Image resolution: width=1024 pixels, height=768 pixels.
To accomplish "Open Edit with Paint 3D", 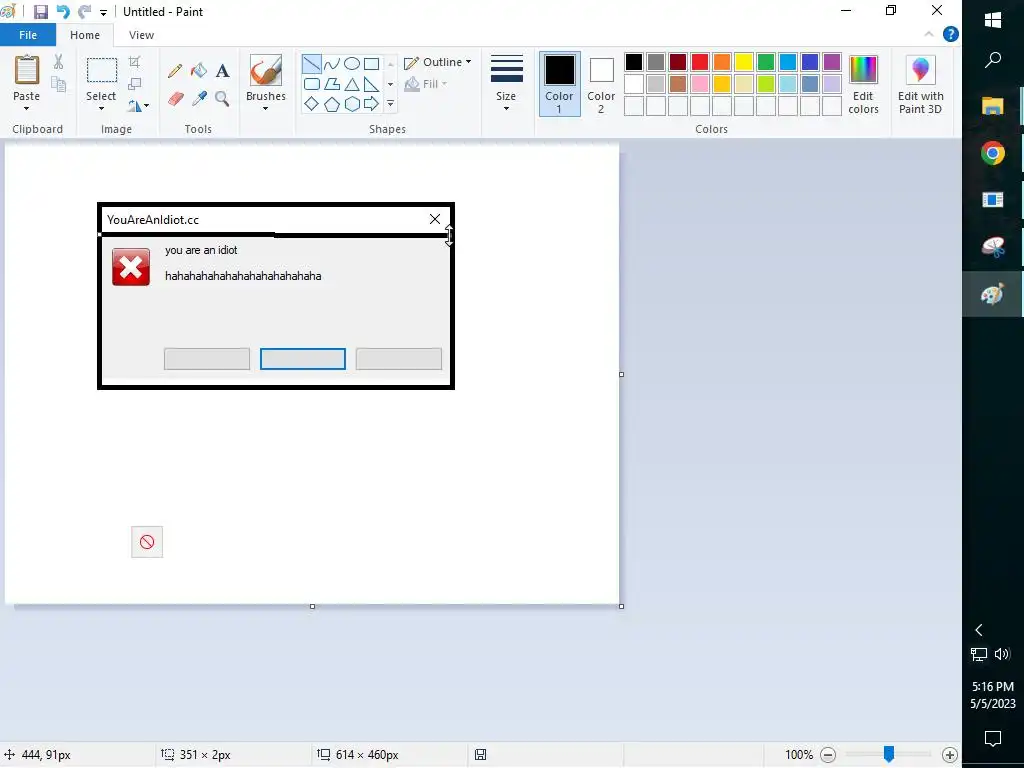I will point(920,85).
